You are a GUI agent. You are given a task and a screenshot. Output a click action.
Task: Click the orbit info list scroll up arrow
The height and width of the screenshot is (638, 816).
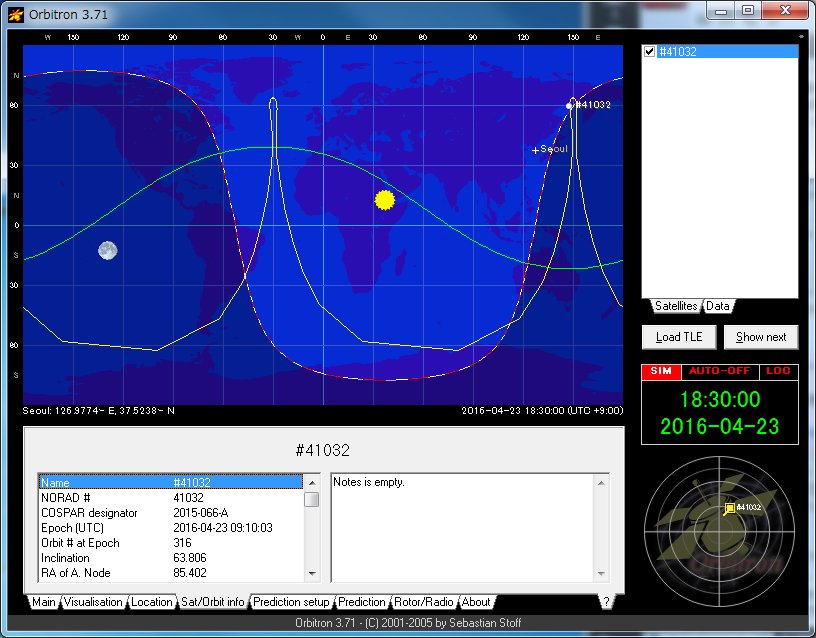pos(312,483)
